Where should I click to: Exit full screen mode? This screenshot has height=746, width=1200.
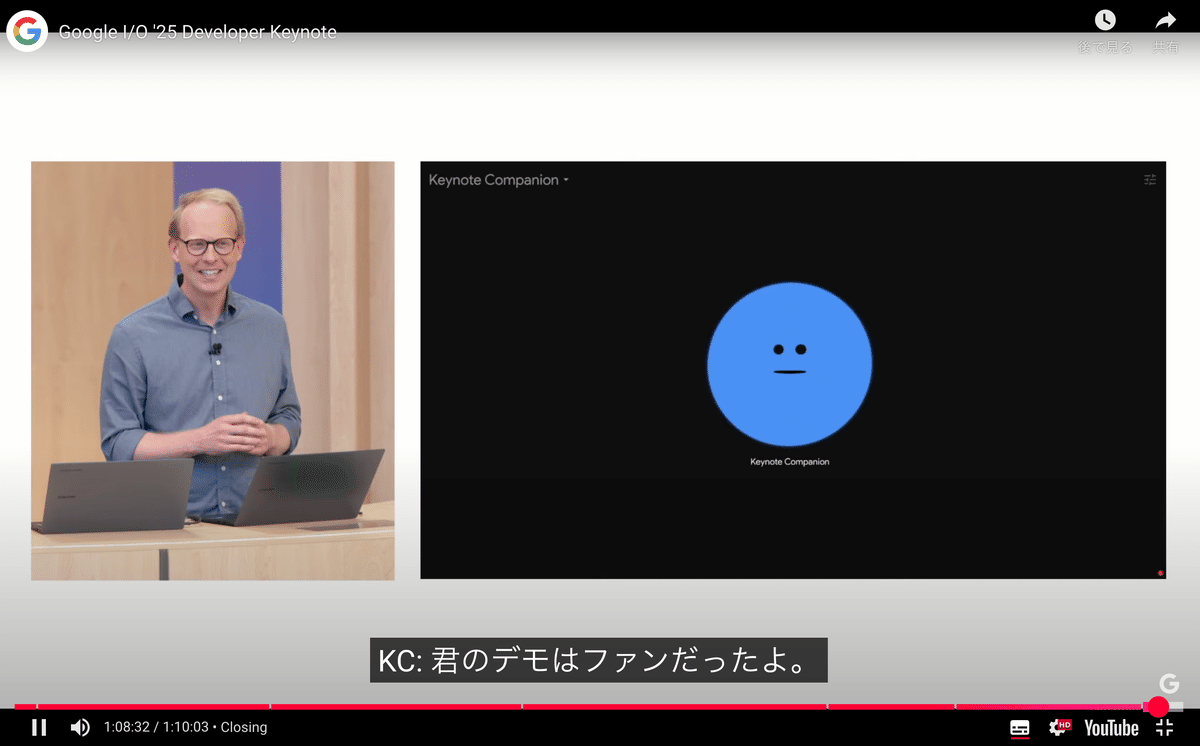tap(1164, 727)
